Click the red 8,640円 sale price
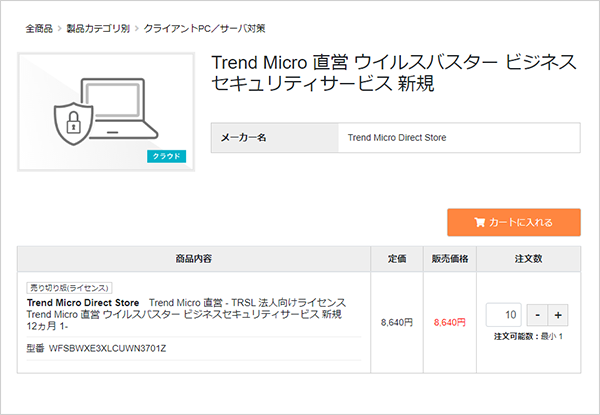 [450, 322]
